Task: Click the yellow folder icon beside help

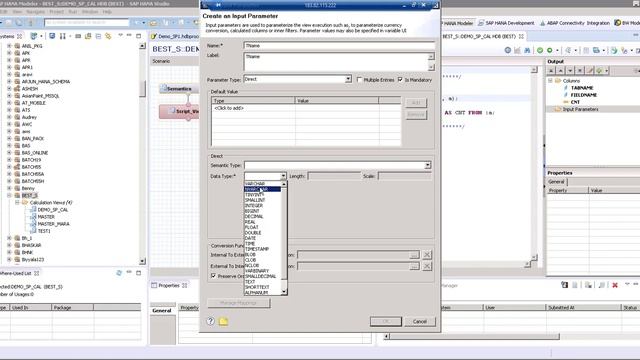Action: 223,321
